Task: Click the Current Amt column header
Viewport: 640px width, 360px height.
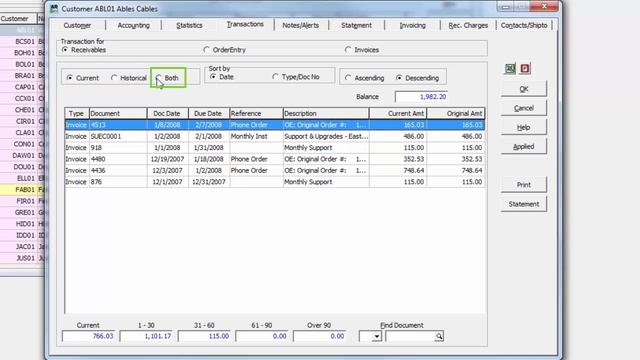Action: click(x=398, y=113)
